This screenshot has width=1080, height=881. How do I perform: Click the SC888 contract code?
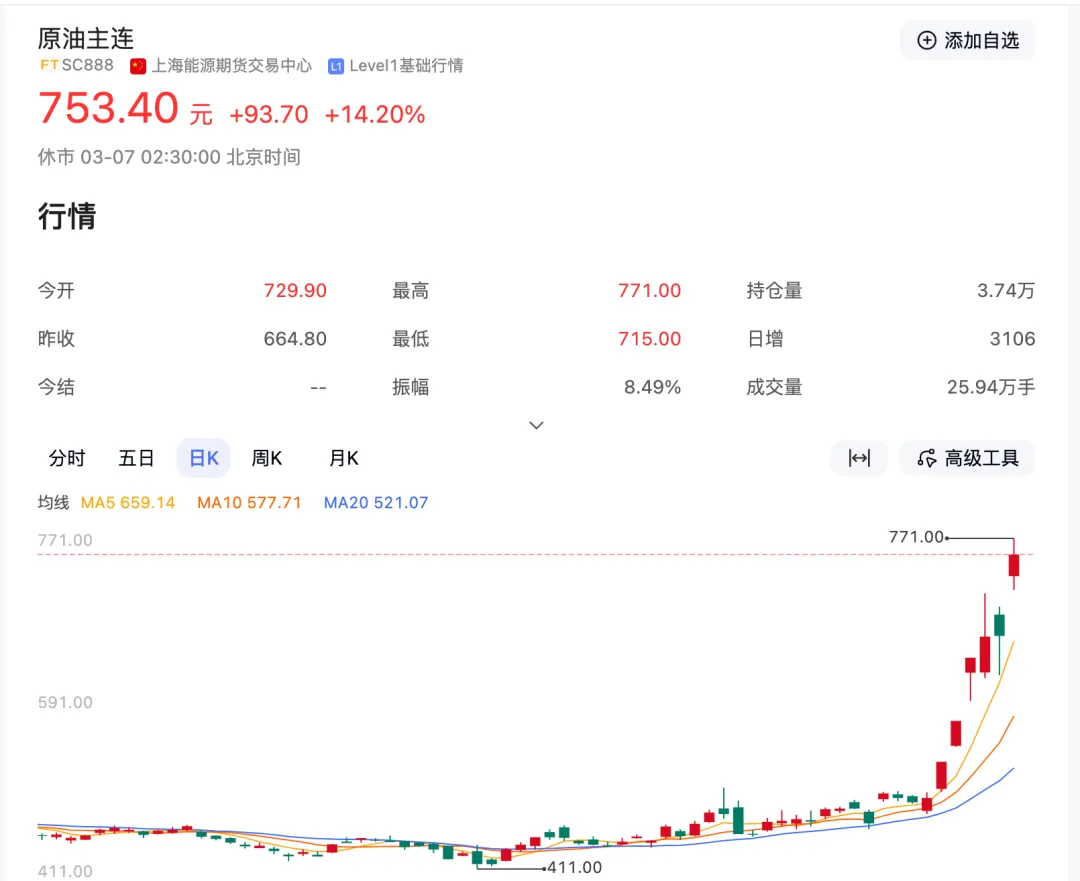87,65
